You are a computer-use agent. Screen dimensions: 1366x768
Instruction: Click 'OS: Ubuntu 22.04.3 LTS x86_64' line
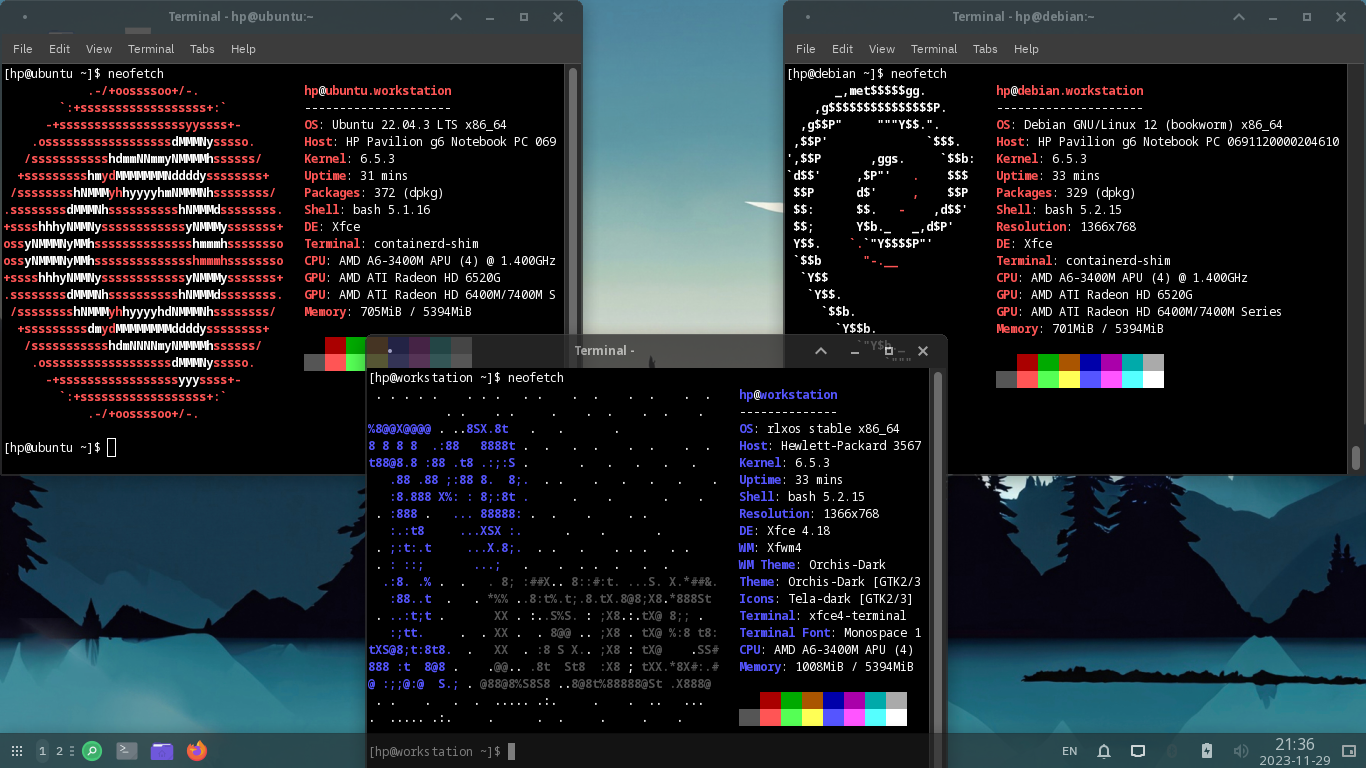pyautogui.click(x=405, y=125)
